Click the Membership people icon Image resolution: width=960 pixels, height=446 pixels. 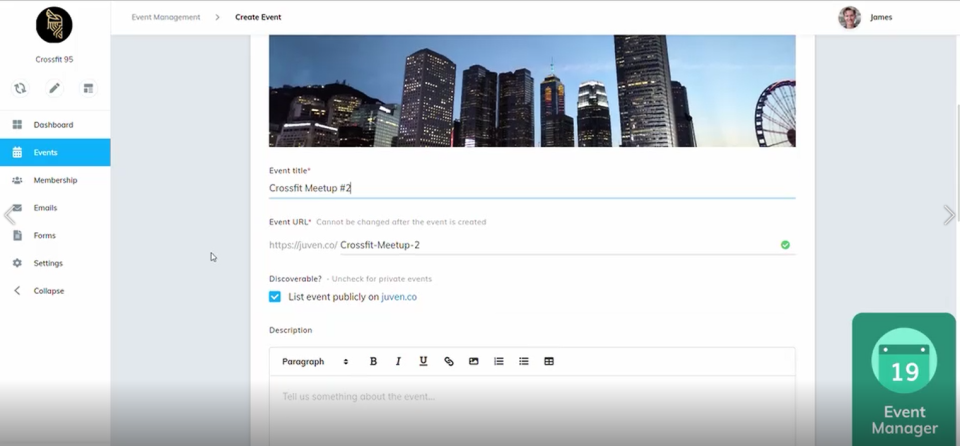click(17, 180)
